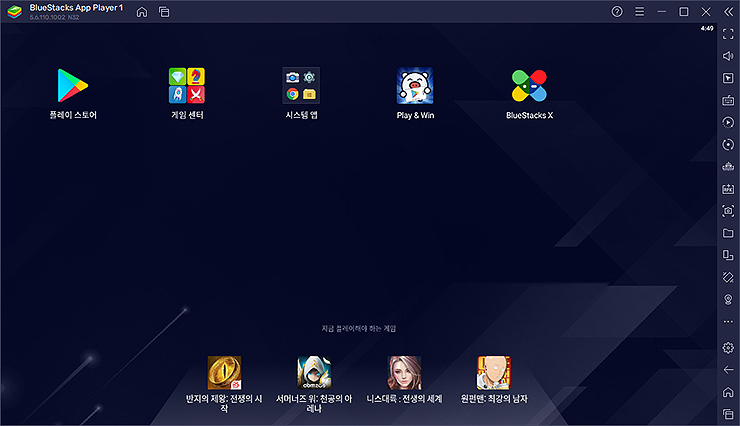Open the System Apps folder (시스템 앱)
Screen dimensions: 740x426
(x=301, y=86)
